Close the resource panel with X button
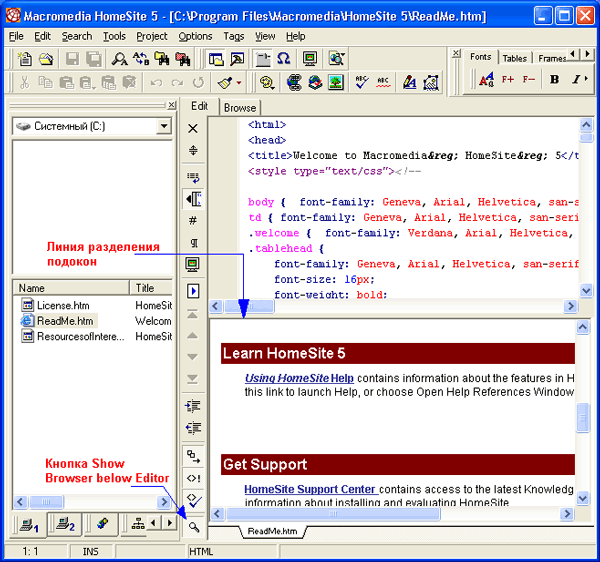Image resolution: width=600 pixels, height=562 pixels. pos(172,105)
